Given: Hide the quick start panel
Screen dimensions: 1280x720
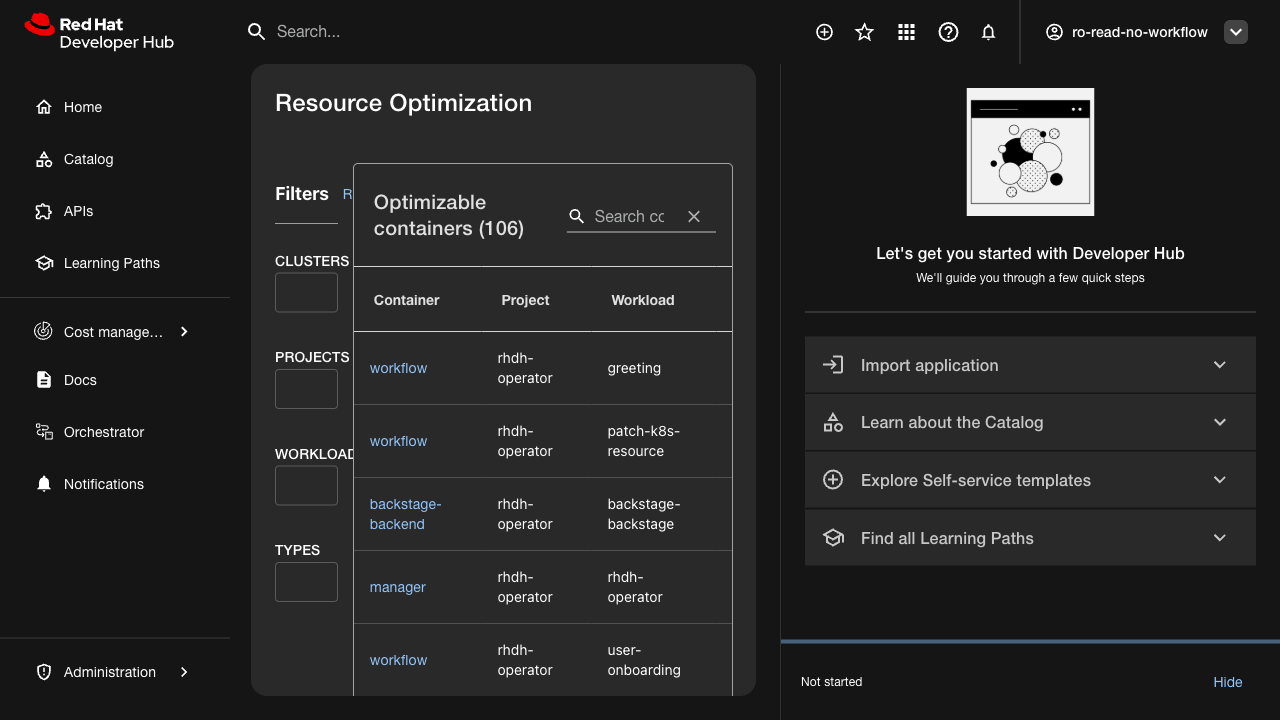Looking at the screenshot, I should pos(1227,682).
